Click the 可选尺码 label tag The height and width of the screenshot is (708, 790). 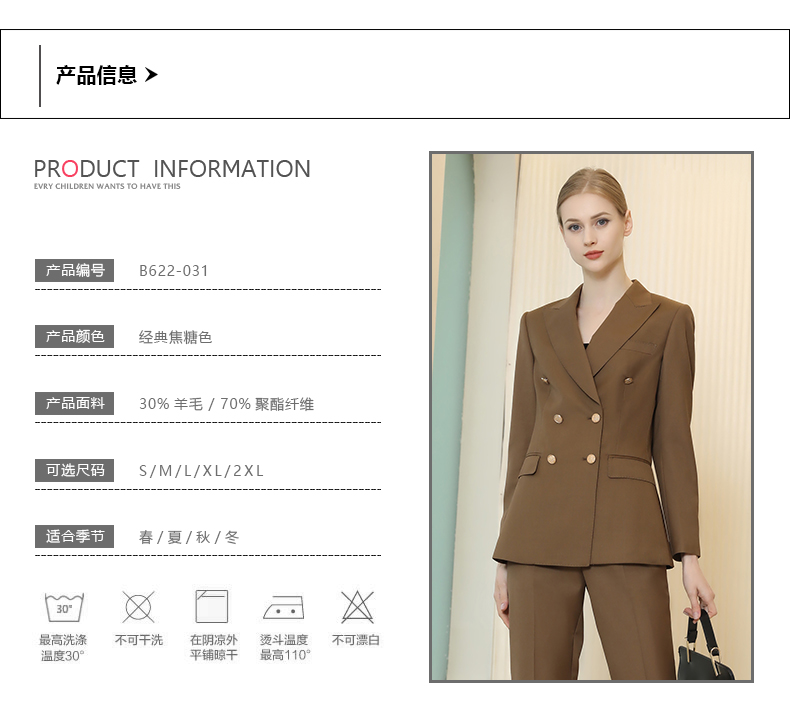(x=75, y=471)
